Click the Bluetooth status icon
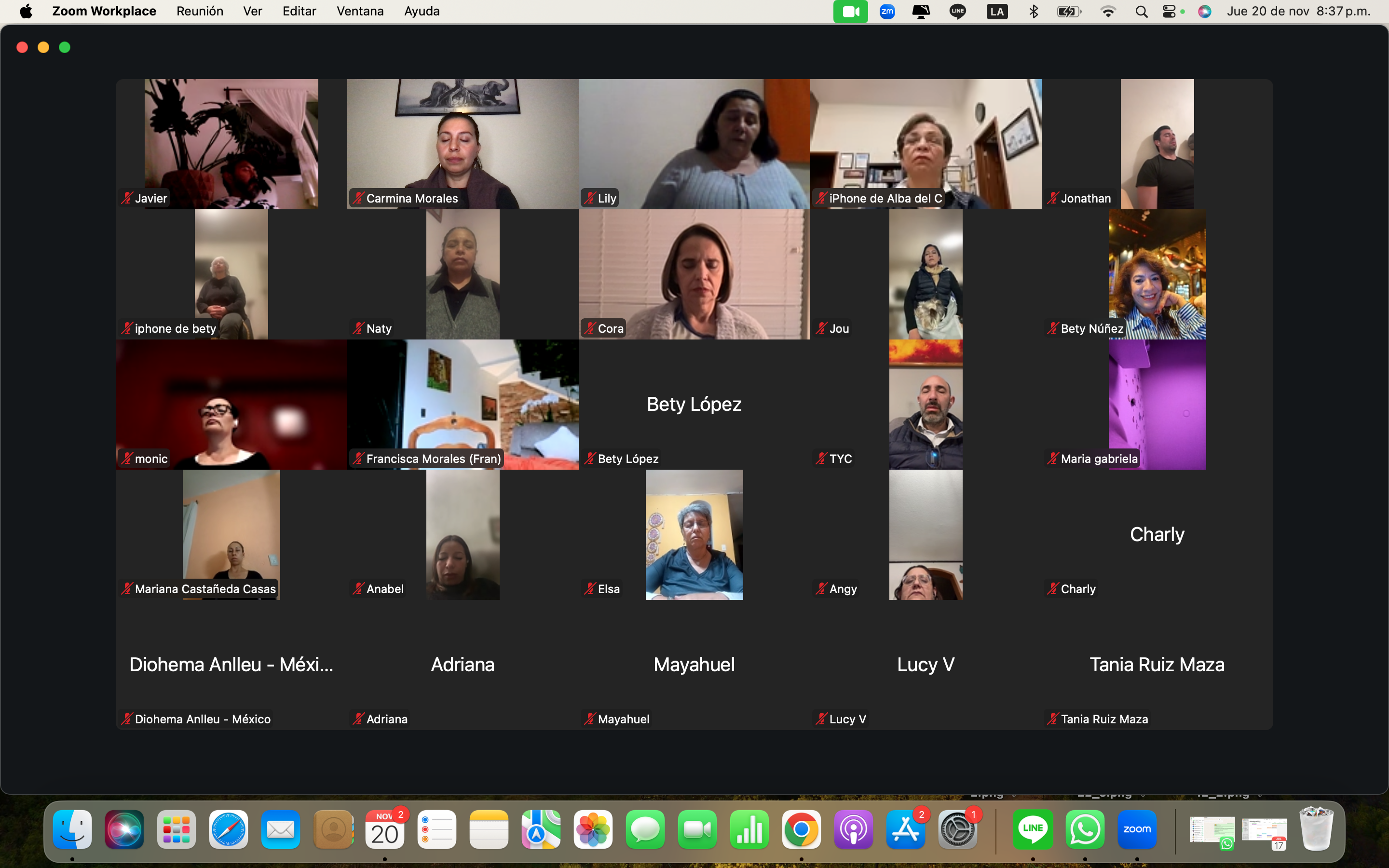 (1033, 12)
